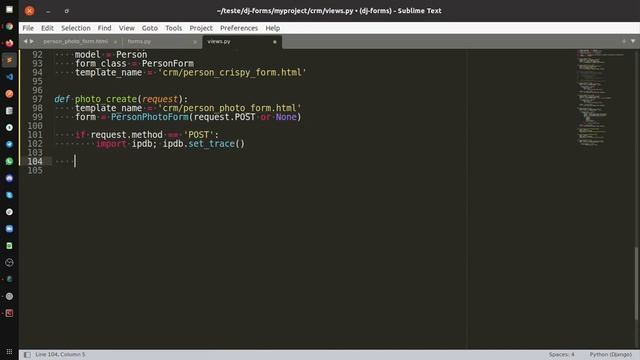Open the Selection menu
Viewport: 640px width, 360px height.
[76, 28]
